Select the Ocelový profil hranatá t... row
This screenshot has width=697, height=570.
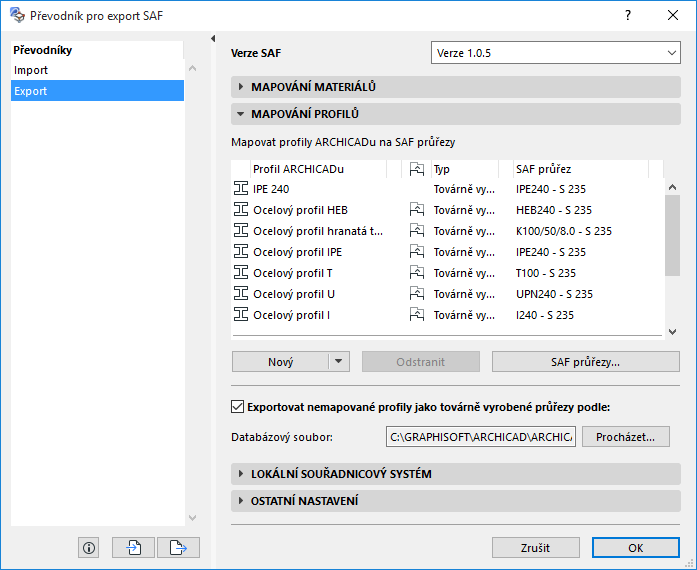[x=448, y=230]
